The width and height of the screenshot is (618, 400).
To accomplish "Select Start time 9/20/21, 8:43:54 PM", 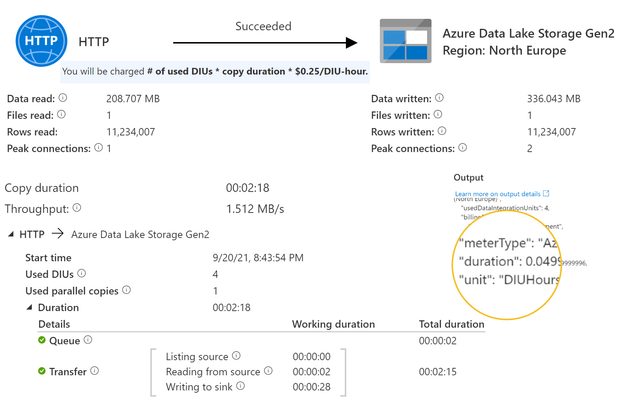I will coord(258,258).
